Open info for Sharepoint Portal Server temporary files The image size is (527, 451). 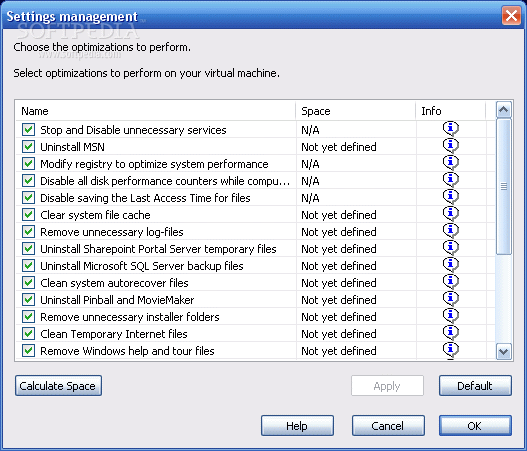[x=450, y=248]
